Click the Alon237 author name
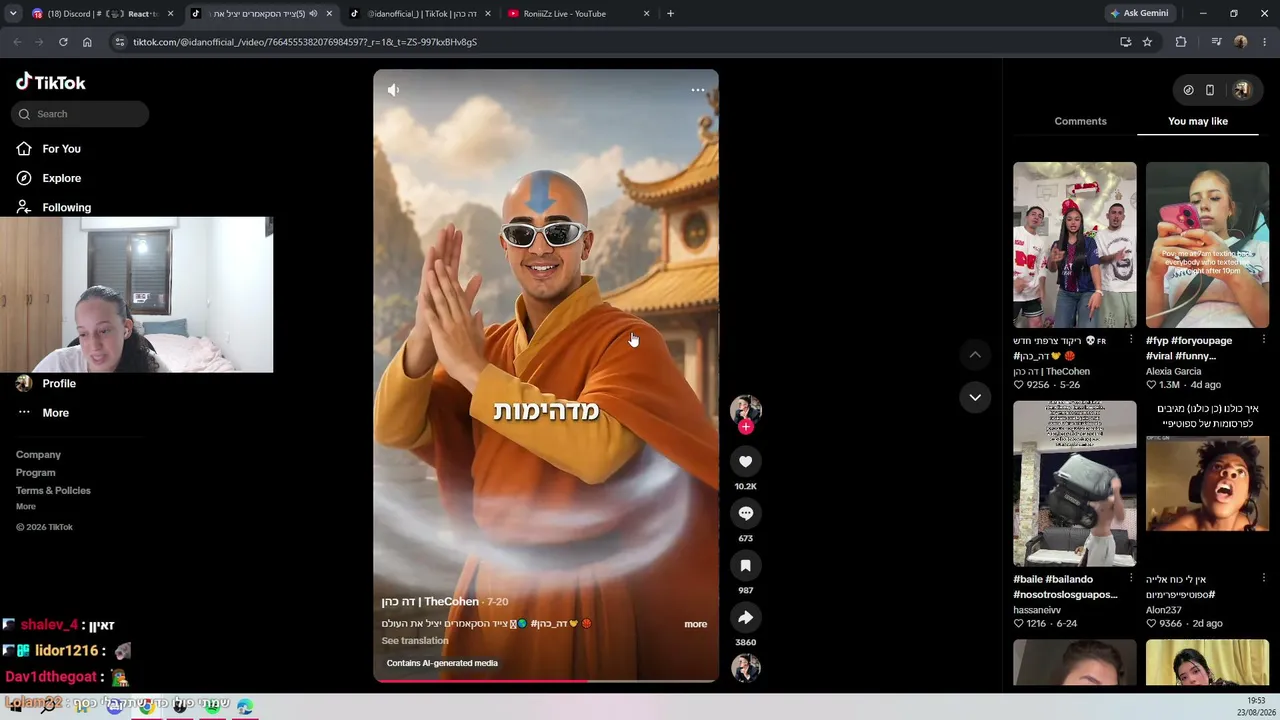 click(1164, 610)
